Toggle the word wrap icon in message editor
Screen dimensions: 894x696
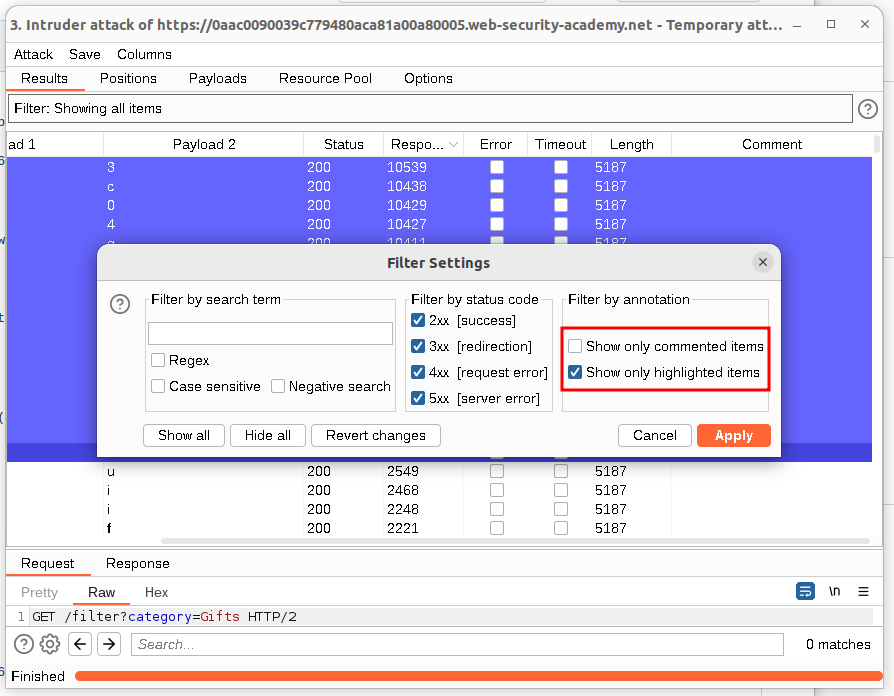click(x=805, y=591)
